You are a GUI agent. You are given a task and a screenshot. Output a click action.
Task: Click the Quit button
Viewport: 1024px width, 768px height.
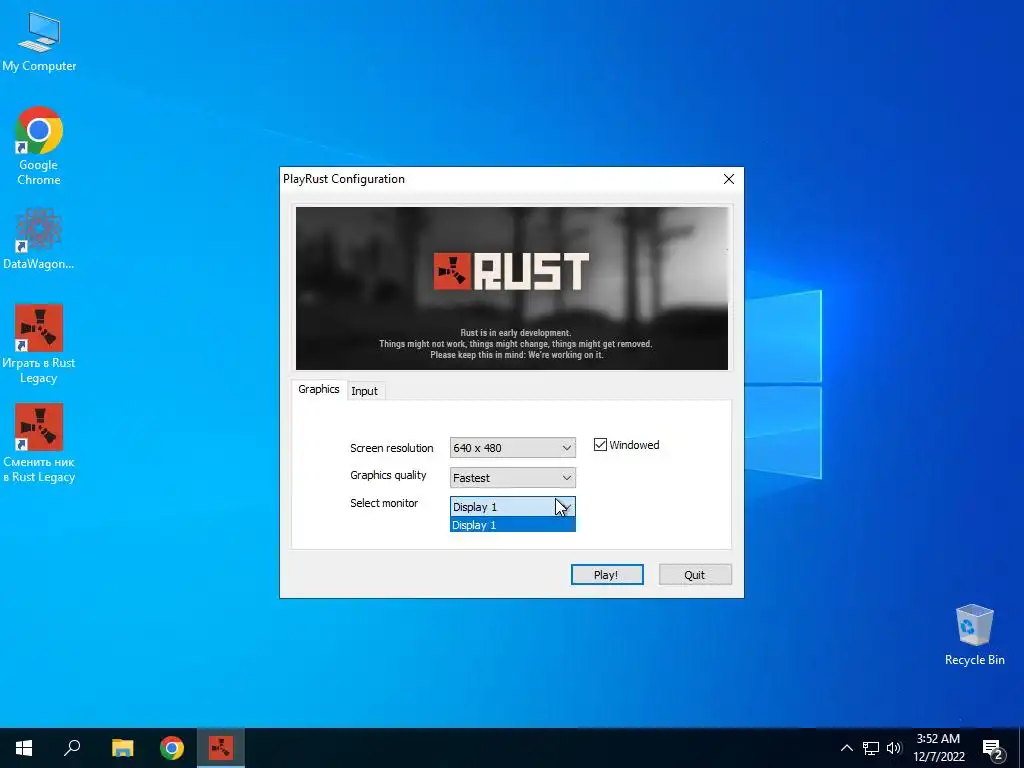tap(695, 575)
